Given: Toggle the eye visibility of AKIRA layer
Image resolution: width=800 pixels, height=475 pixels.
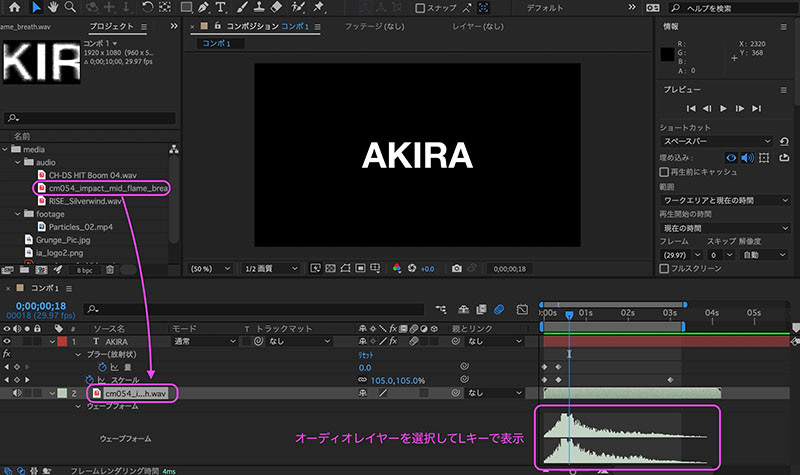Looking at the screenshot, I should tap(7, 341).
